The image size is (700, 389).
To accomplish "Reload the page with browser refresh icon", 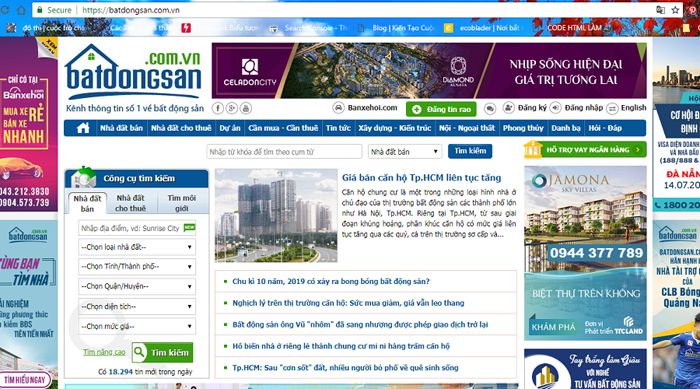I will [x=4, y=10].
